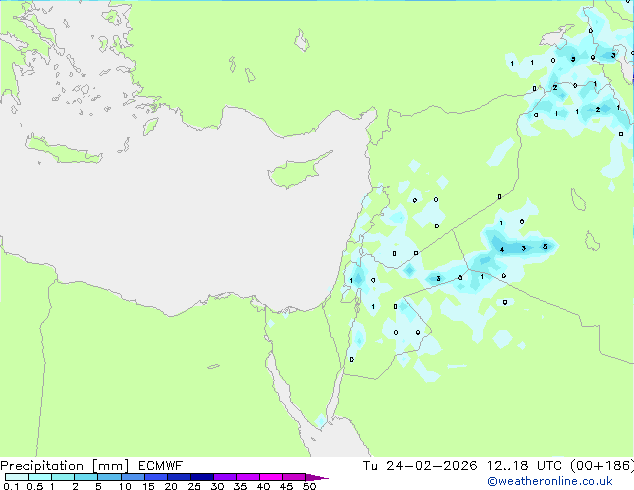Click the above-50 mm arrow tip
634x490 pixels.
pyautogui.click(x=317, y=477)
